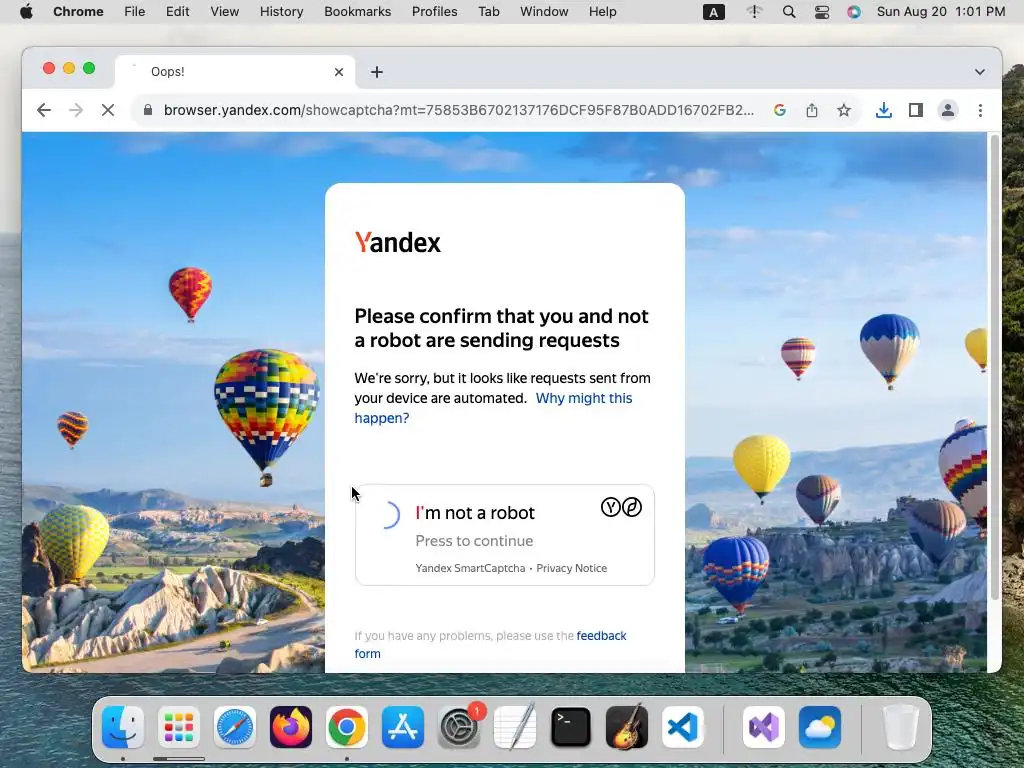This screenshot has height=768, width=1024.
Task: Open TextEdit from the Dock
Action: pos(515,727)
